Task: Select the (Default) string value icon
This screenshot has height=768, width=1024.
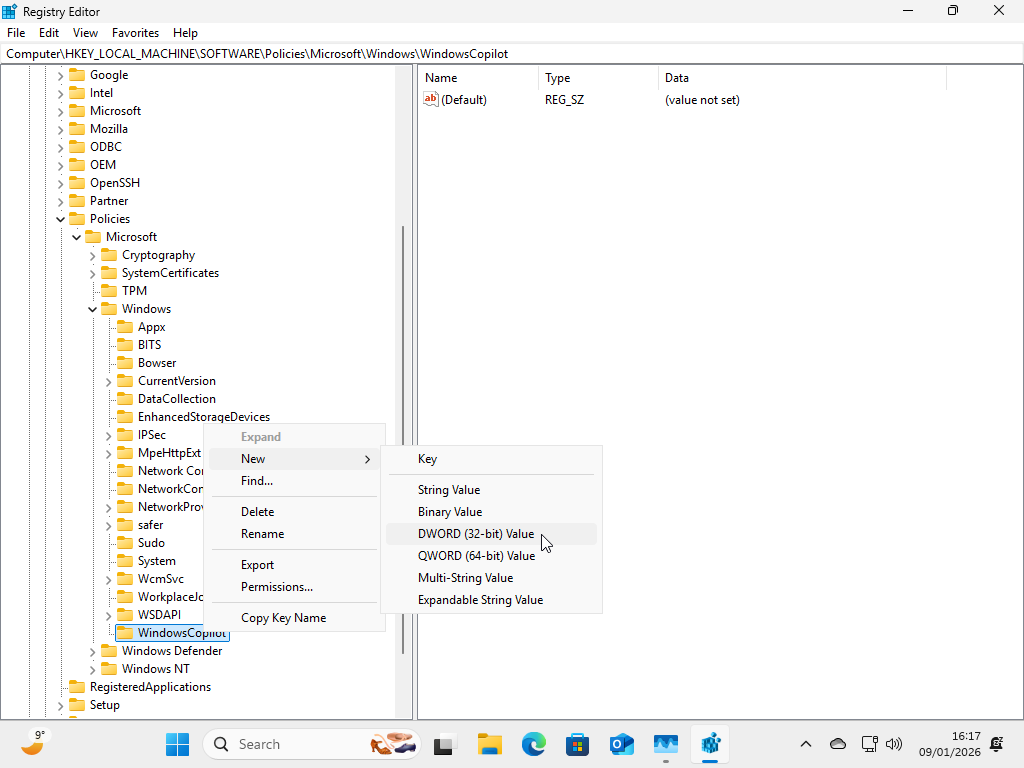Action: pos(430,99)
